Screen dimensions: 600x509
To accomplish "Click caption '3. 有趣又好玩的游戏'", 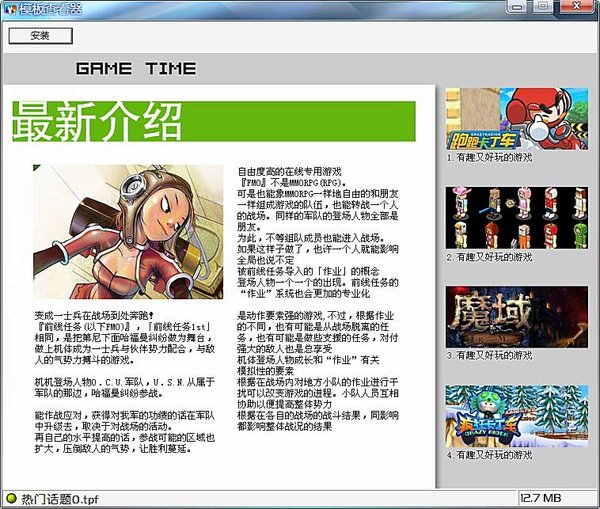I will point(489,356).
